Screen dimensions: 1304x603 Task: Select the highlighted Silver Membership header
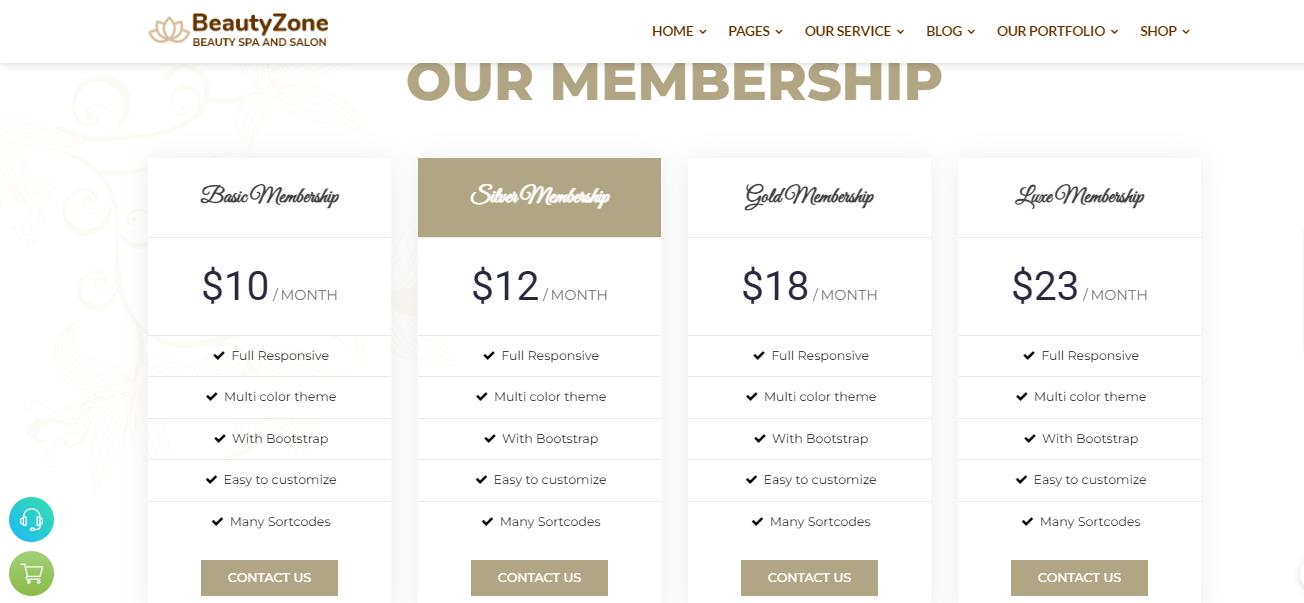pos(539,197)
